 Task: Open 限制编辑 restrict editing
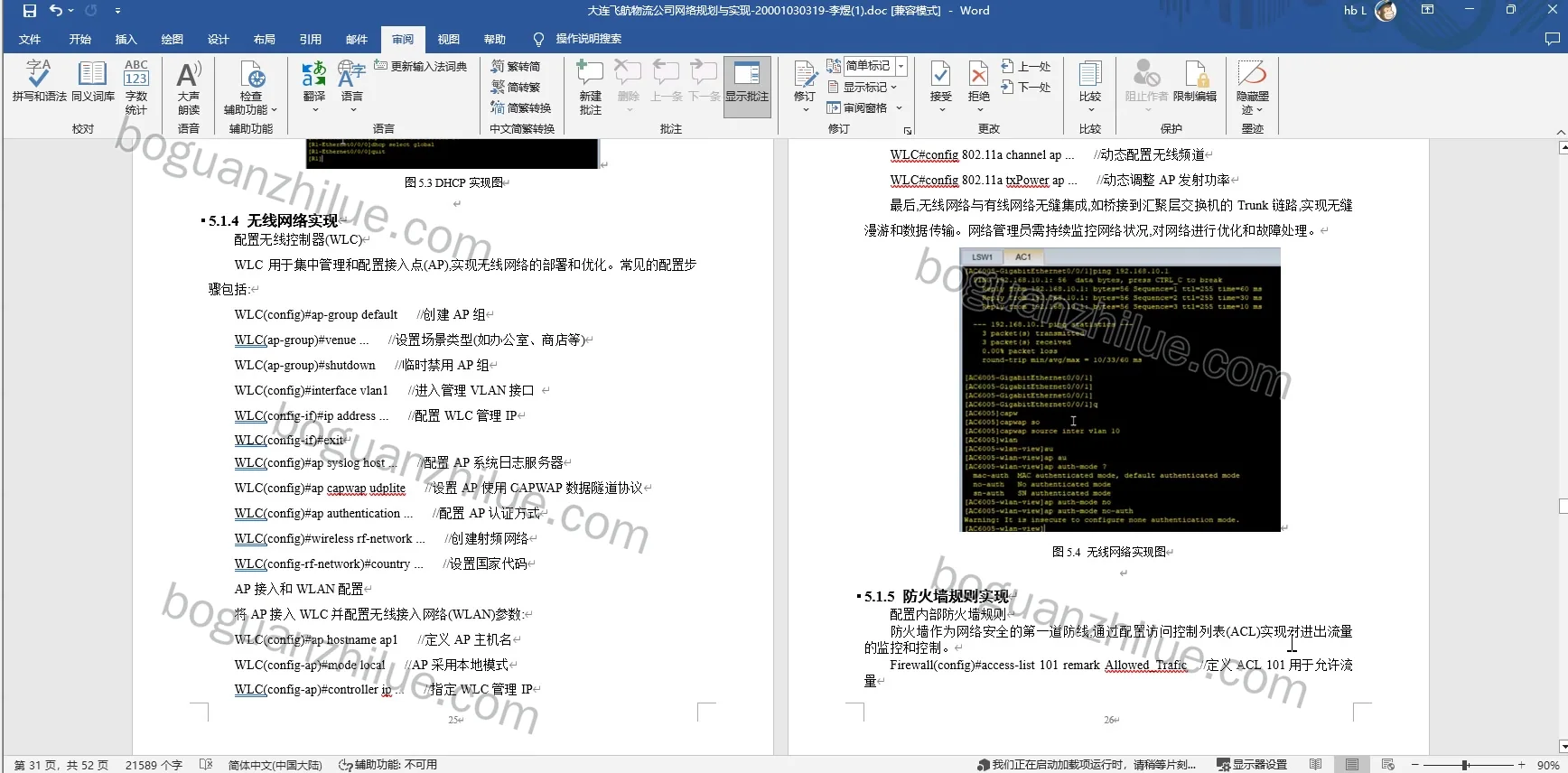tap(1195, 81)
